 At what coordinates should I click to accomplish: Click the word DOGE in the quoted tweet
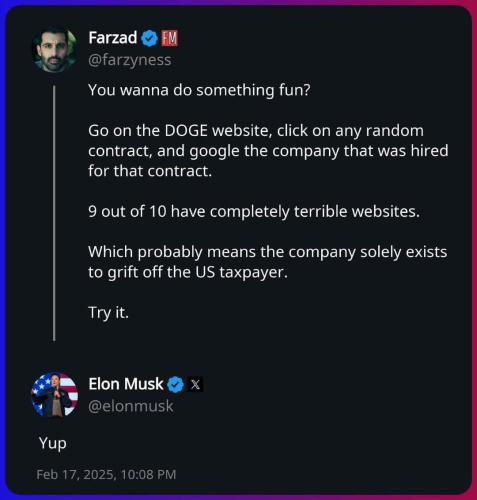(x=186, y=131)
